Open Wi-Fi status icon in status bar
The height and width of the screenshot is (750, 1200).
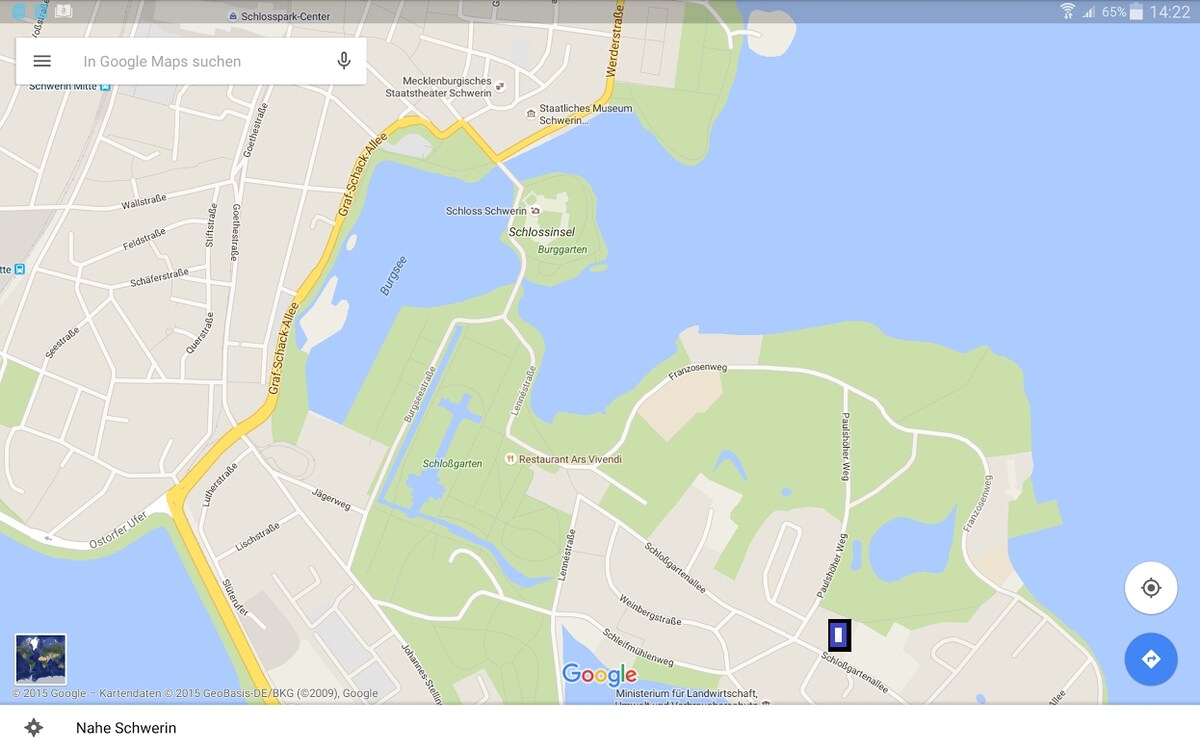tap(1067, 12)
